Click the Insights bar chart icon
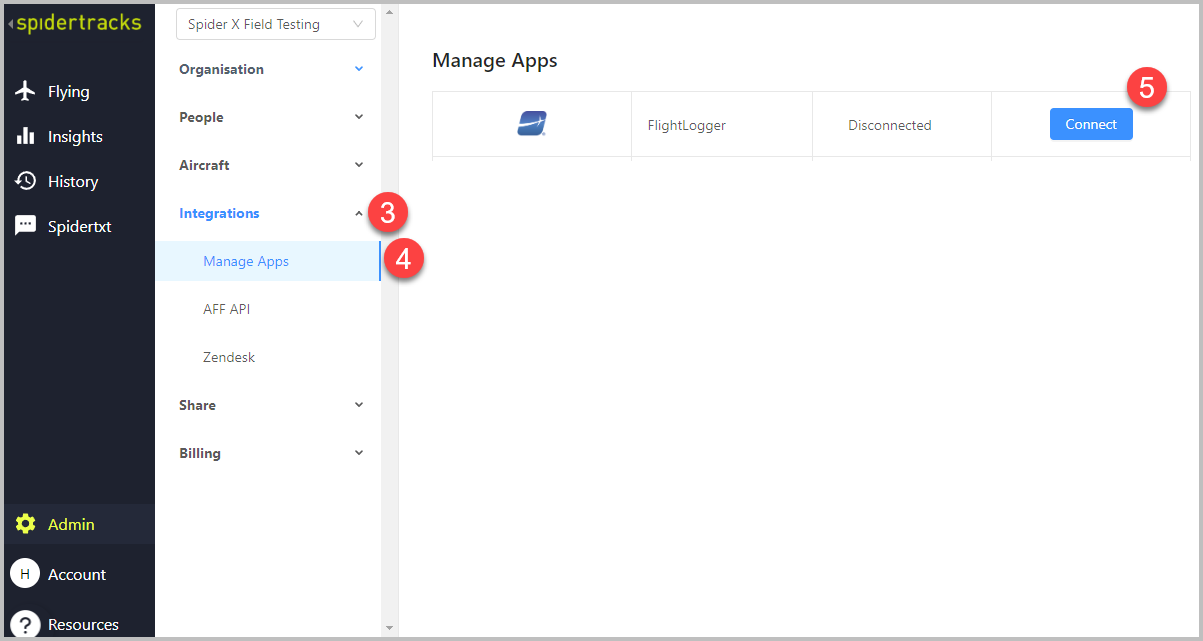 click(26, 136)
